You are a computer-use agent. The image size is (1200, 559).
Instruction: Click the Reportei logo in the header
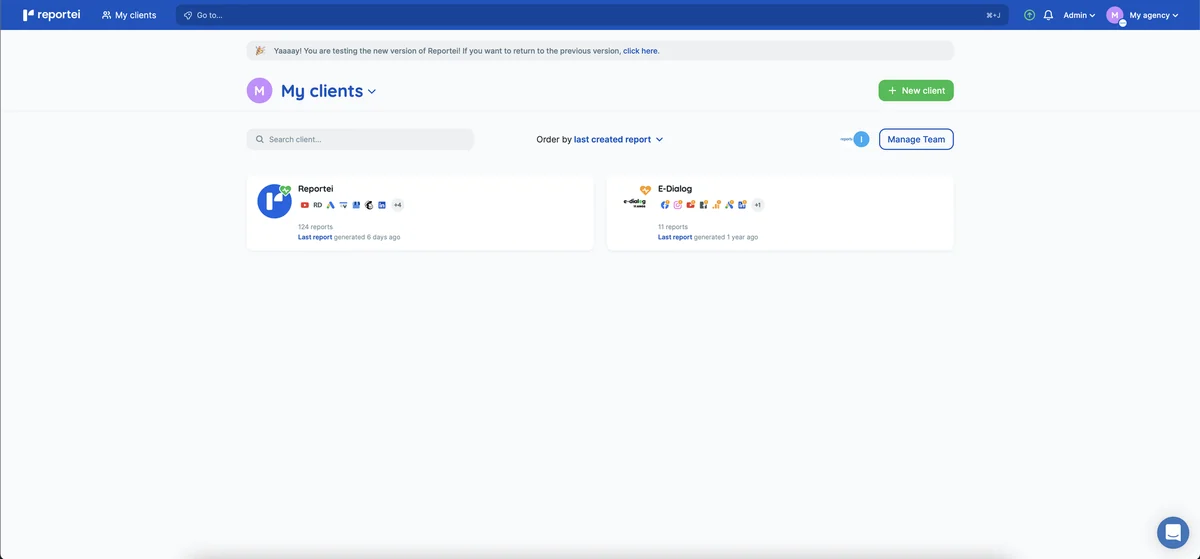coord(53,15)
